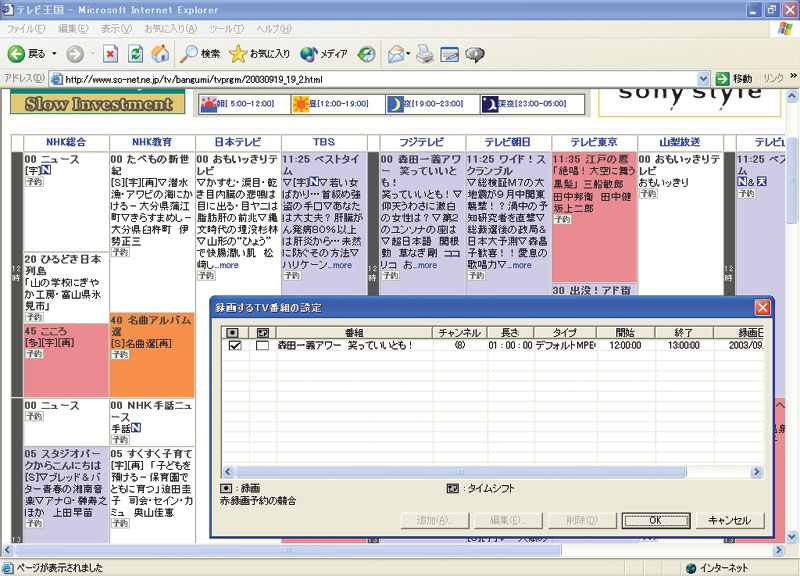Click the 長さ column header
The width and height of the screenshot is (800, 576).
tap(510, 333)
